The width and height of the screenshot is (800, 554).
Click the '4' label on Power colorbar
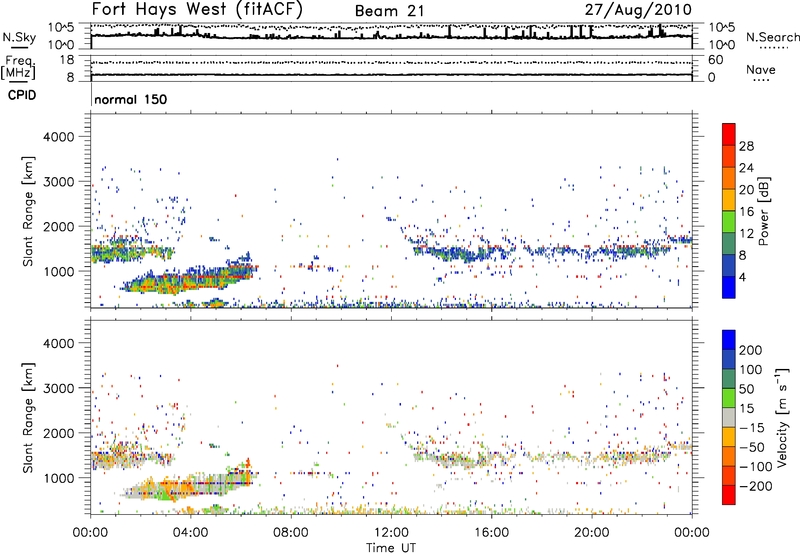(x=743, y=277)
